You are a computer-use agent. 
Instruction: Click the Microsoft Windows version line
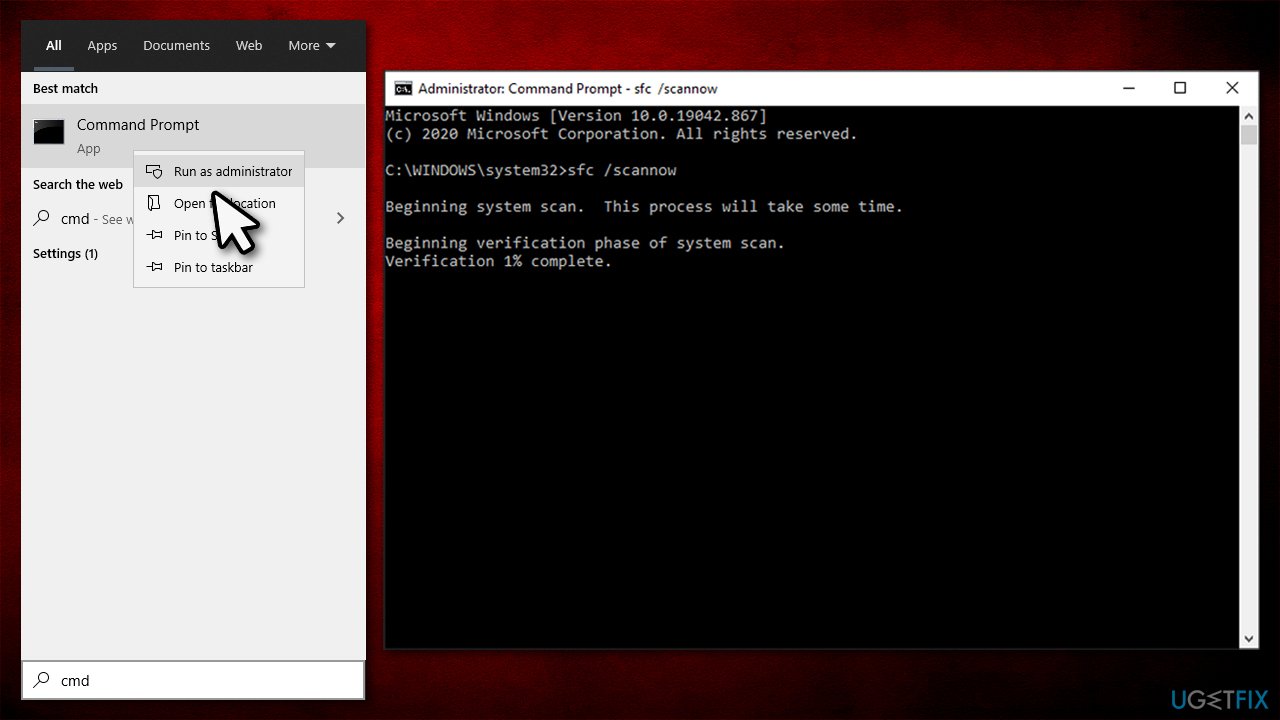(576, 116)
